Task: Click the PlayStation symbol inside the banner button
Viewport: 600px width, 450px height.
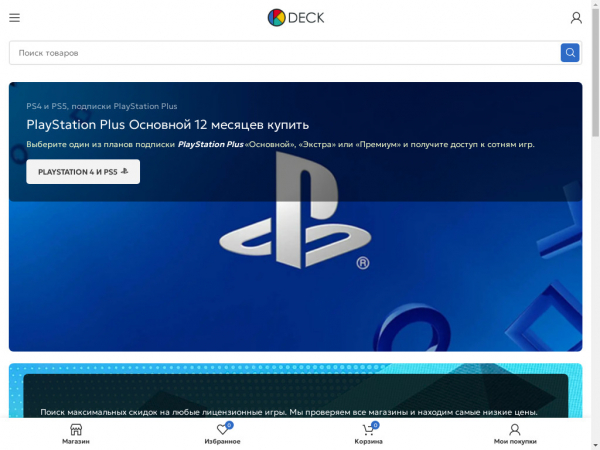Action: pyautogui.click(x=125, y=172)
